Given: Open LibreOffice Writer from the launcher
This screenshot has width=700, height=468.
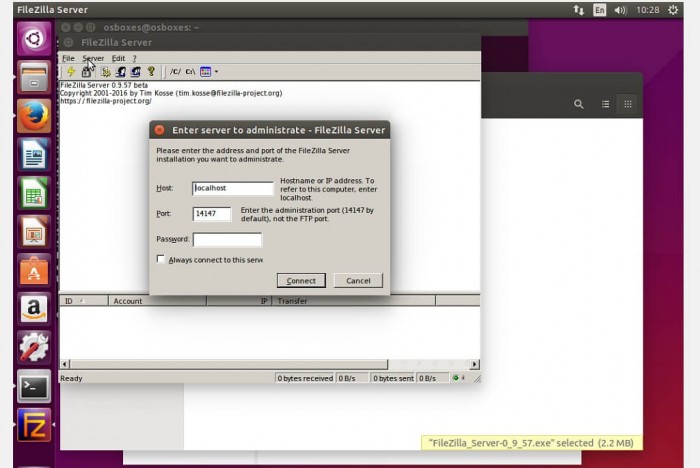Looking at the screenshot, I should click(x=34, y=155).
